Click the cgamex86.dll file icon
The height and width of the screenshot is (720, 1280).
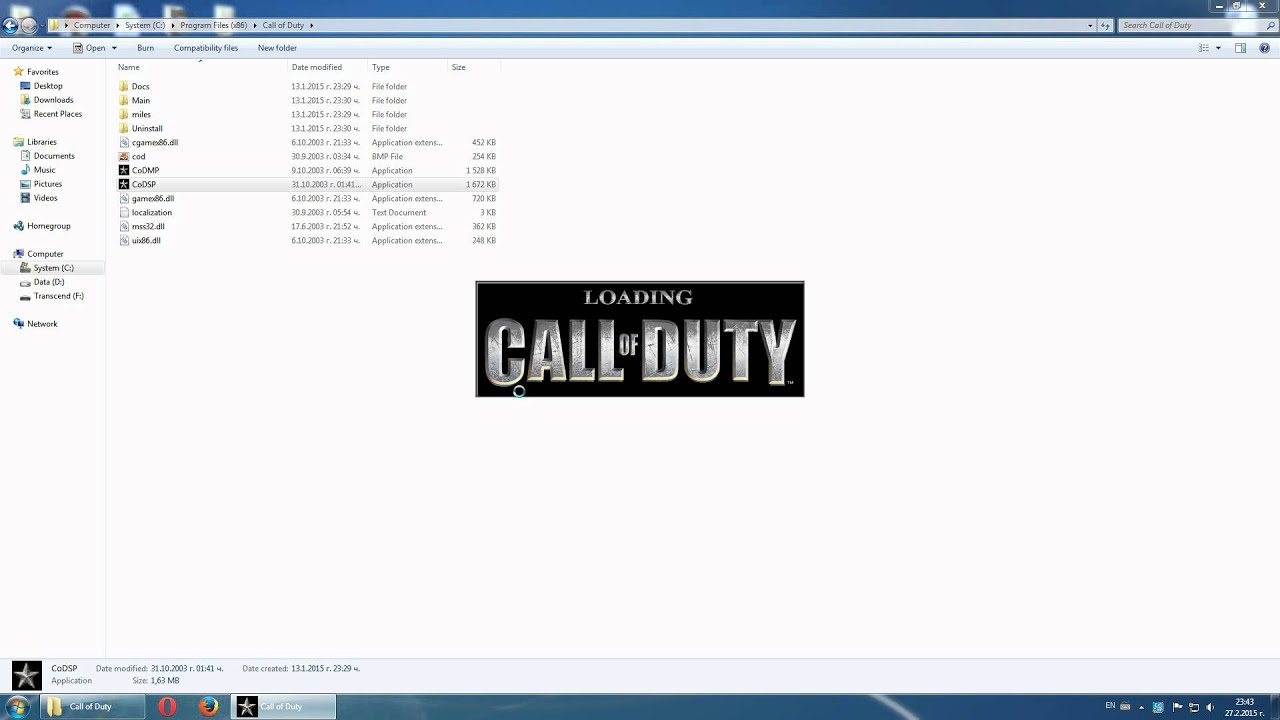click(x=124, y=142)
